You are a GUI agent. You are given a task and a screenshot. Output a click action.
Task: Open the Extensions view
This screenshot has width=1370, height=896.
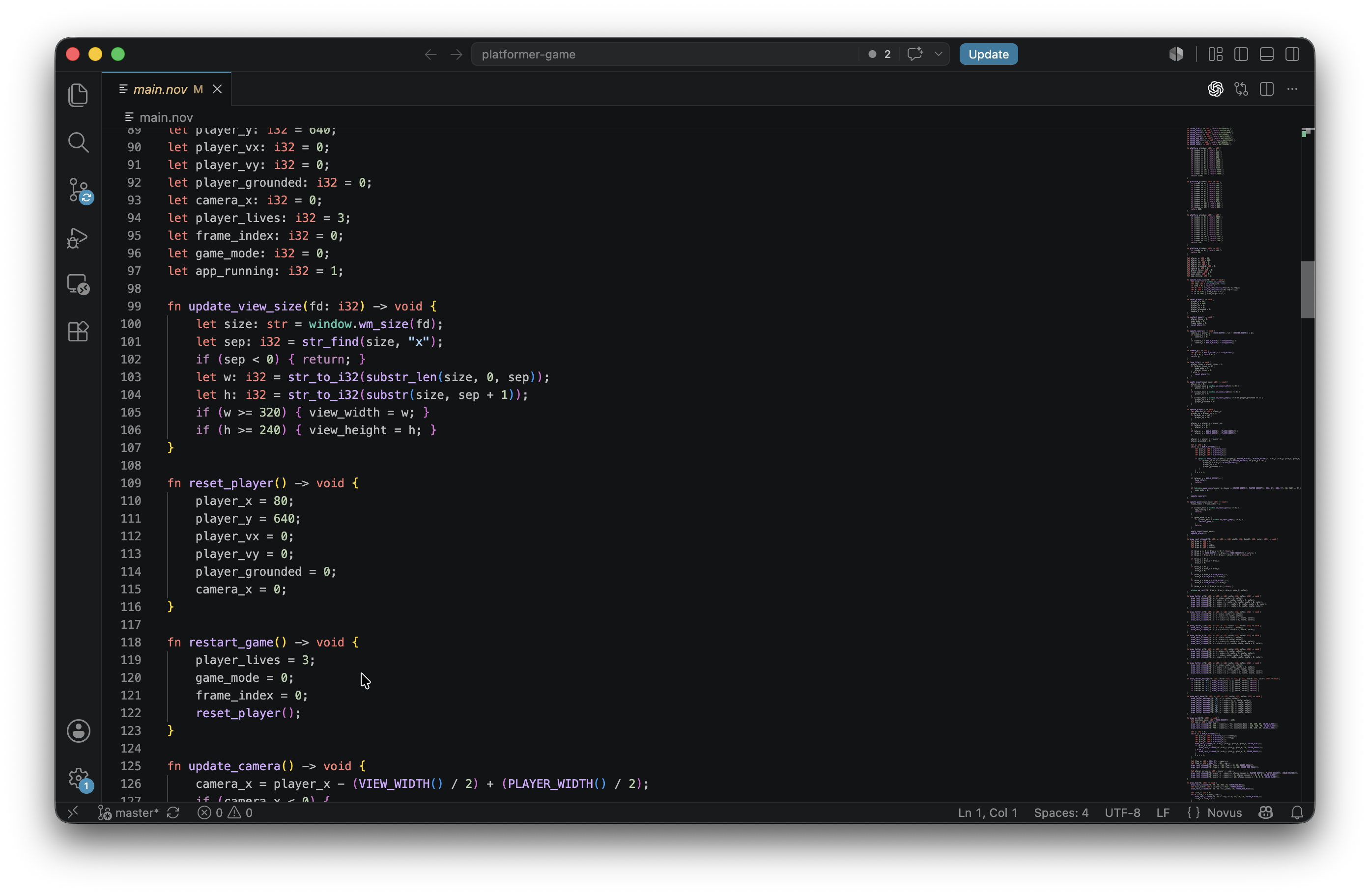pos(78,332)
